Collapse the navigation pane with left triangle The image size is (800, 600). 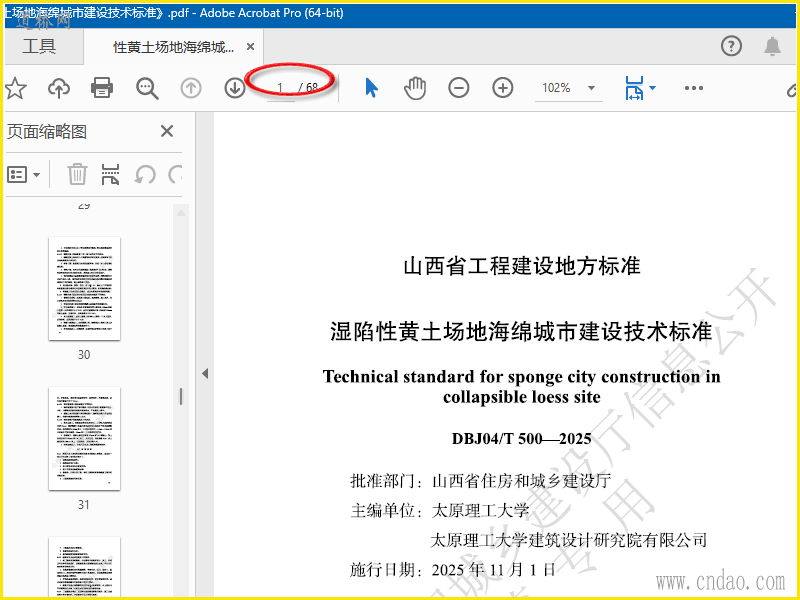[x=205, y=373]
